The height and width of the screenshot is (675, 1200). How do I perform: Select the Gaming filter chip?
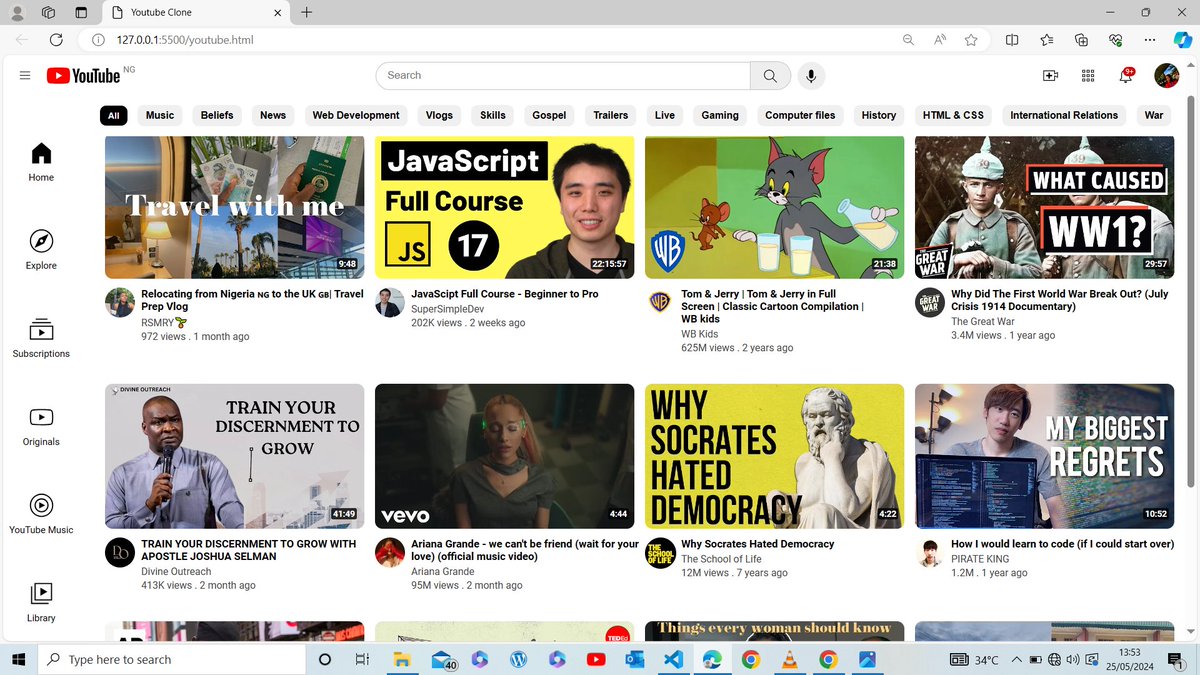(x=720, y=115)
